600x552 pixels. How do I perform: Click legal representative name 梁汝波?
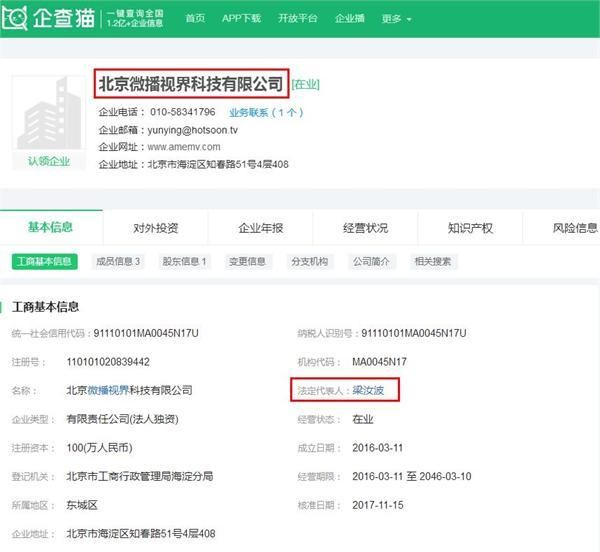[x=368, y=390]
